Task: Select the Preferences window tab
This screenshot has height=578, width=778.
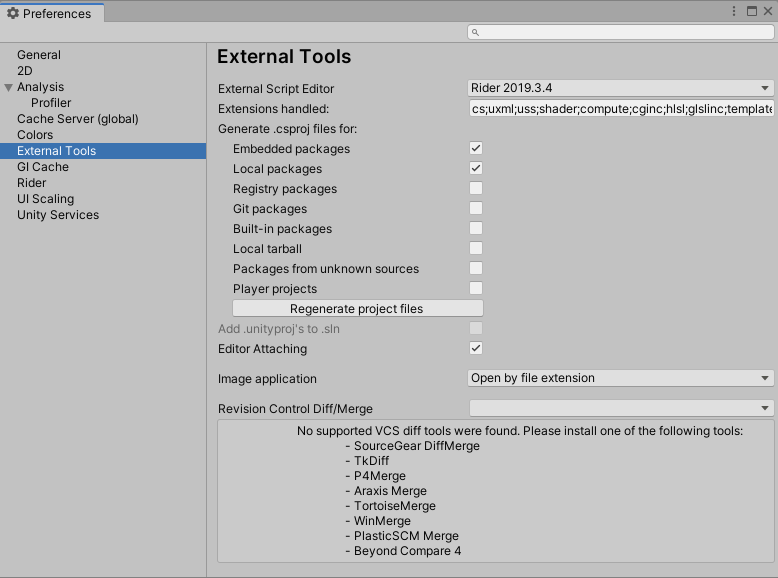Action: (x=50, y=14)
